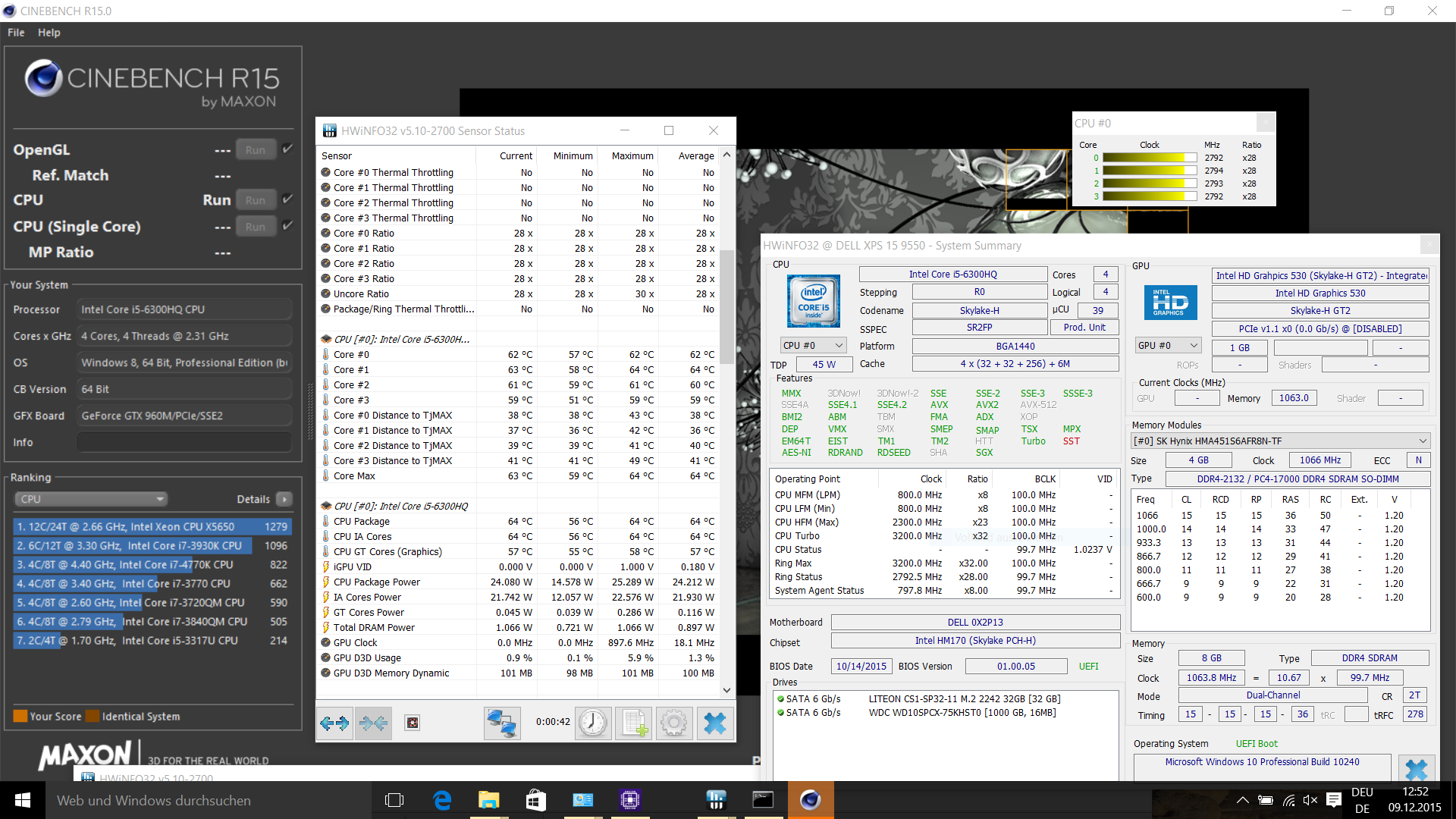1456x819 pixels.
Task: Open the Help menu
Action: pyautogui.click(x=49, y=33)
